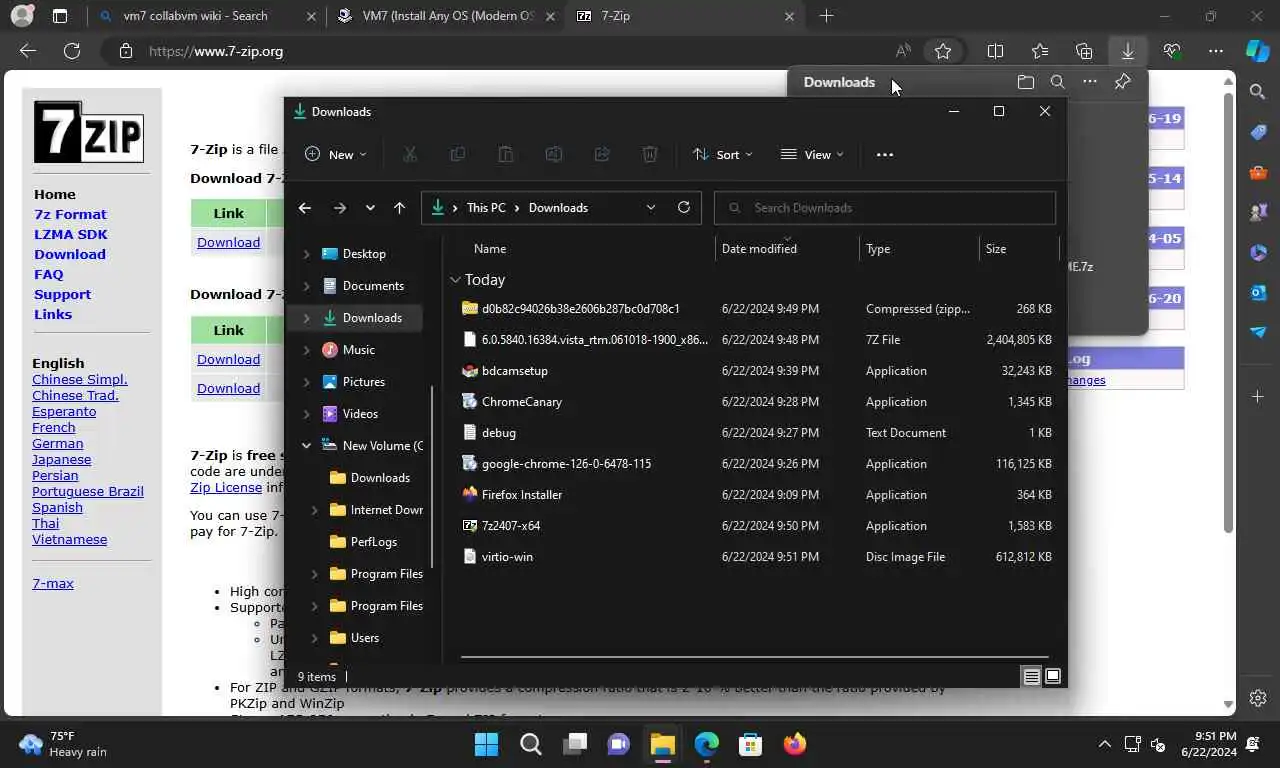Expand Internet Downloads folder in tree

(315, 510)
